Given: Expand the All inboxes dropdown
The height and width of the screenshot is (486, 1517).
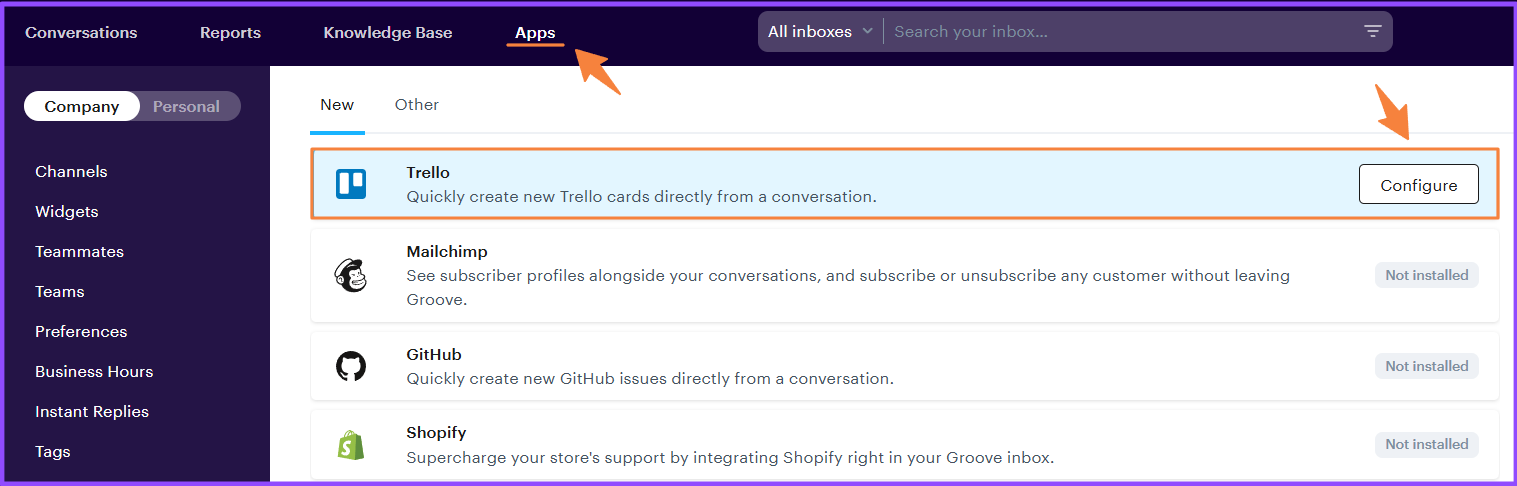Looking at the screenshot, I should (820, 32).
